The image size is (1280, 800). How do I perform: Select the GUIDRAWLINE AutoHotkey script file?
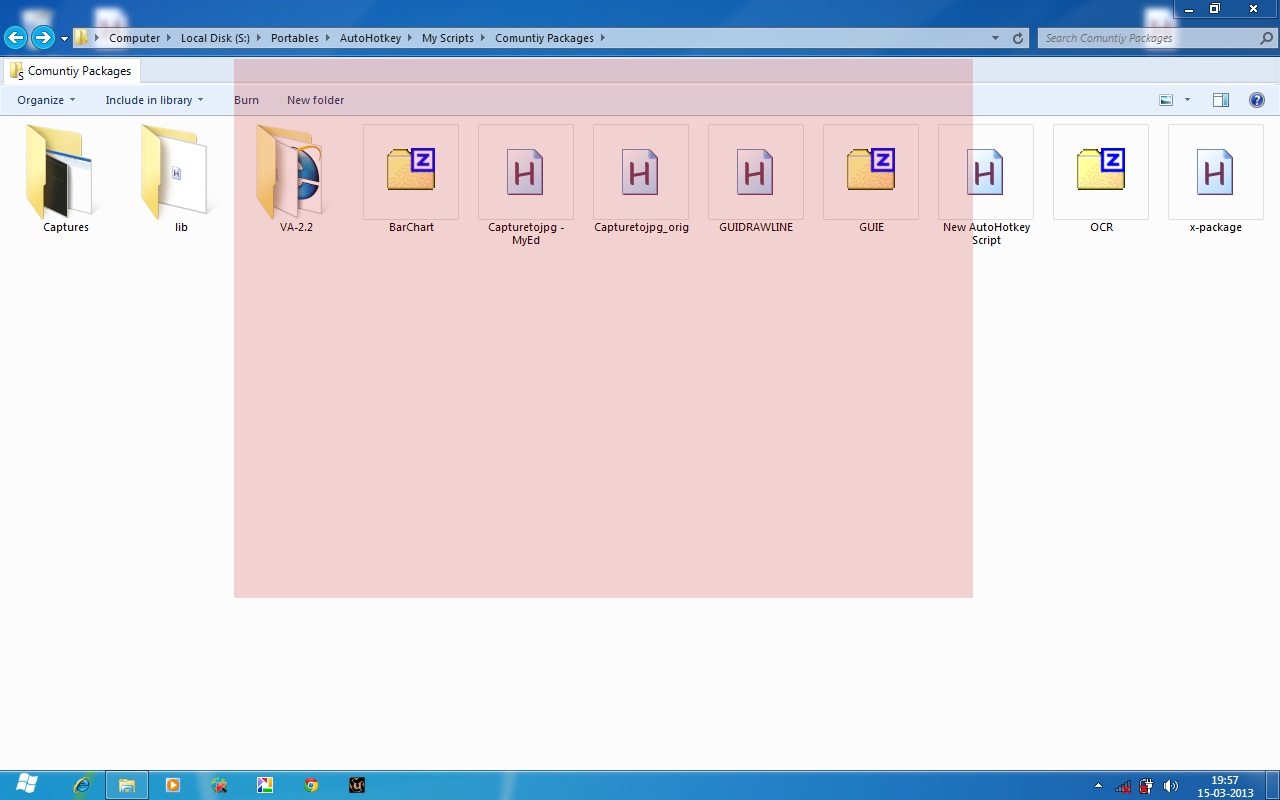pos(755,172)
